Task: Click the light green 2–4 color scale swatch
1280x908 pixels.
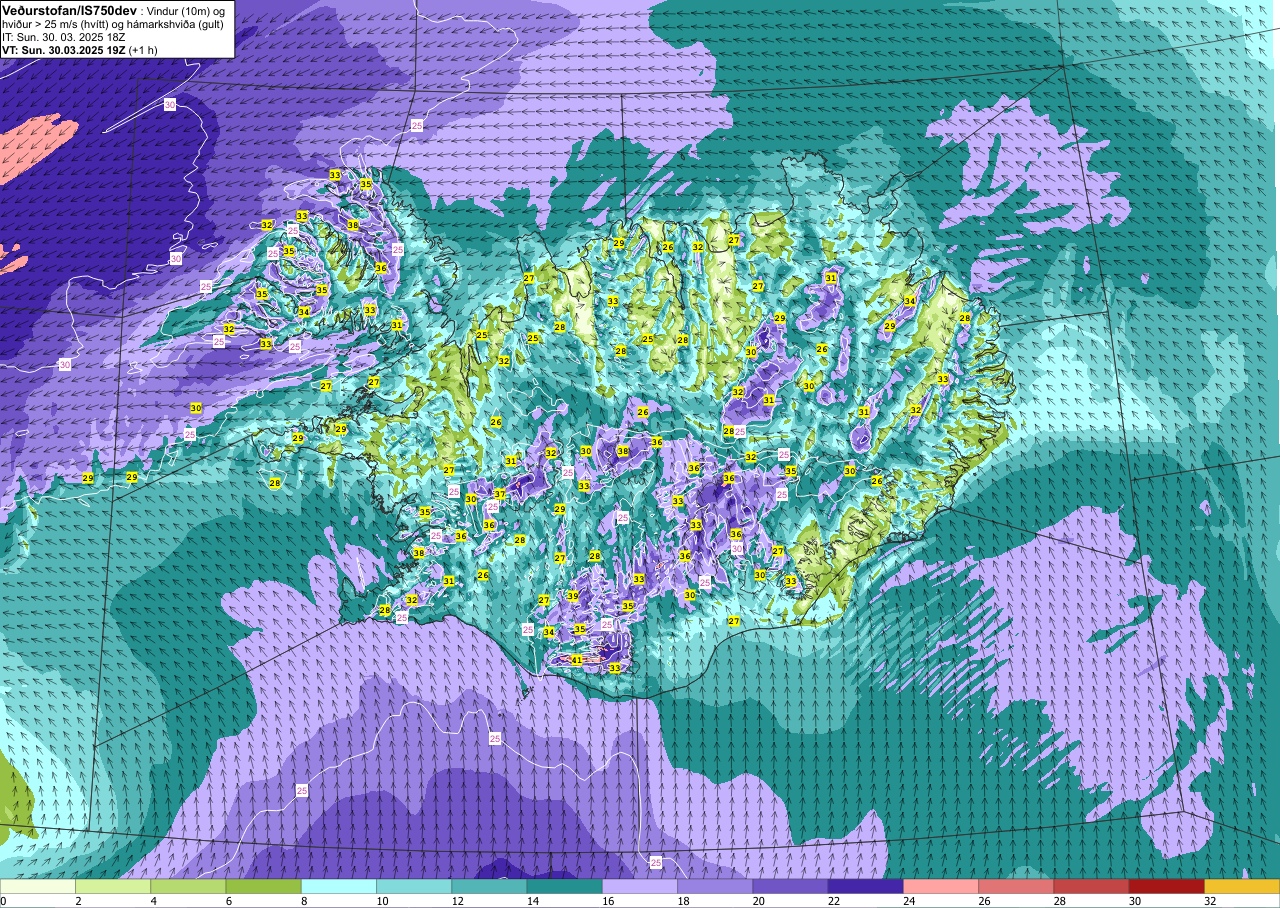Action: tap(113, 886)
